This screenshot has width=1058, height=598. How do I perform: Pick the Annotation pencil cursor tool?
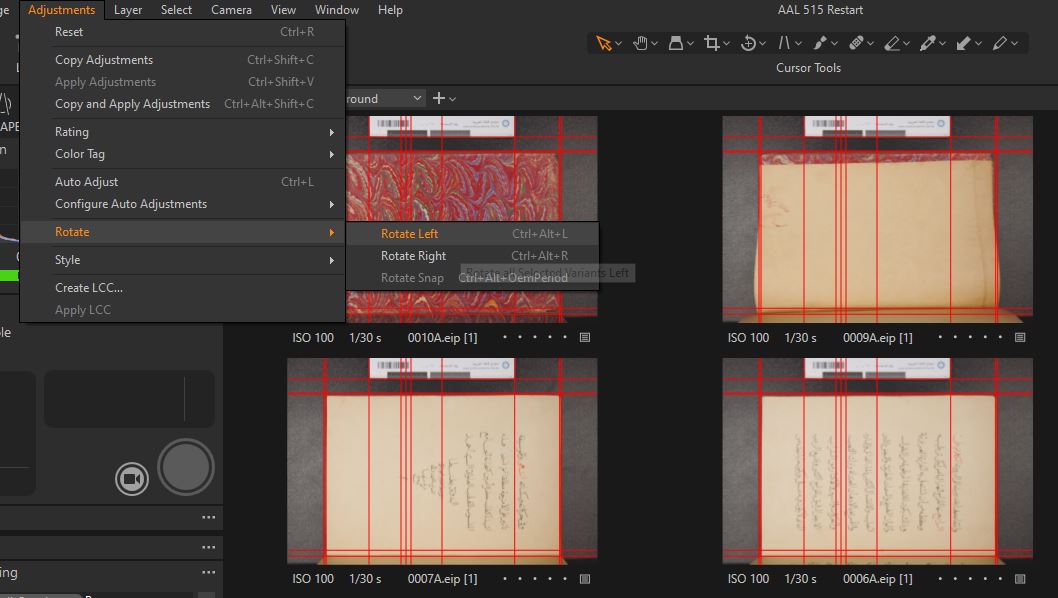click(999, 43)
